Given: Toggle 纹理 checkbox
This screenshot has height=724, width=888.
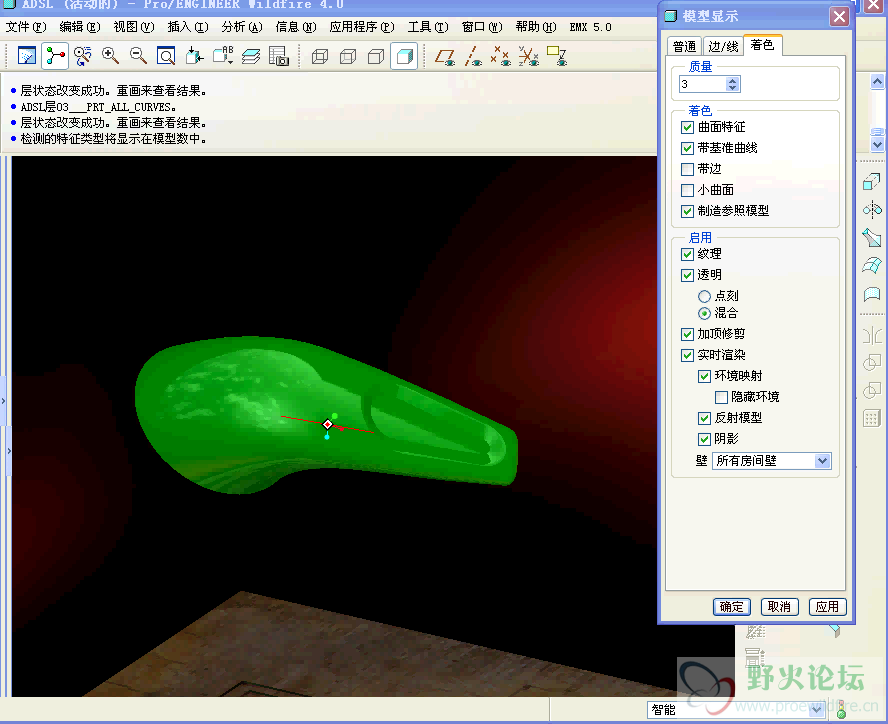Looking at the screenshot, I should tap(688, 254).
